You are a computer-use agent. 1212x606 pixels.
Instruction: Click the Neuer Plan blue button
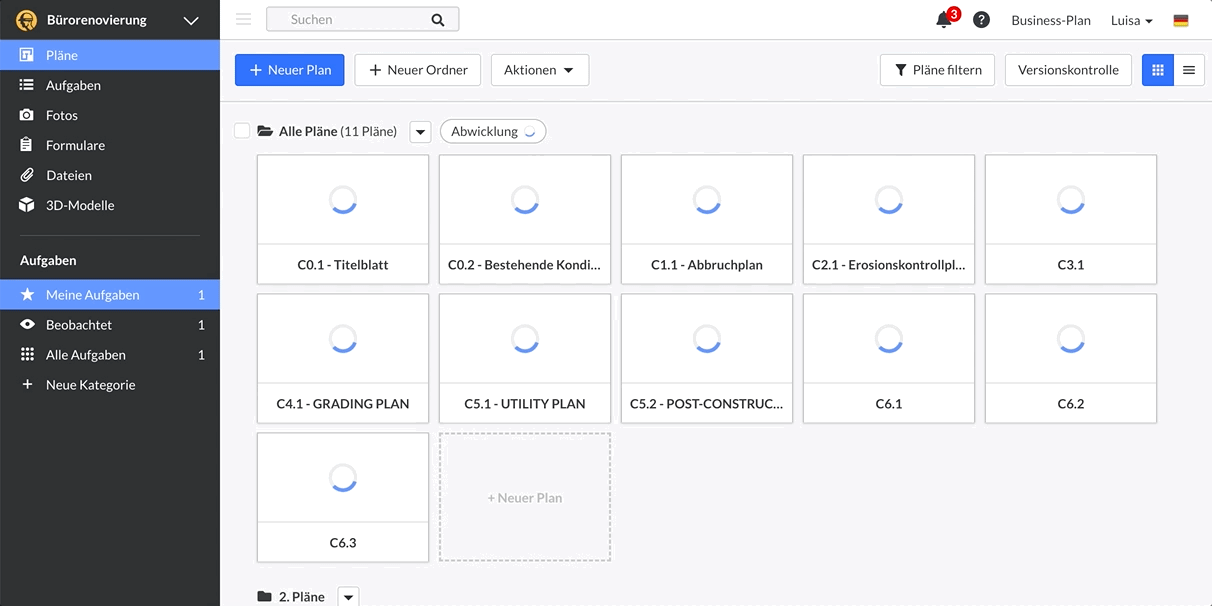click(290, 70)
